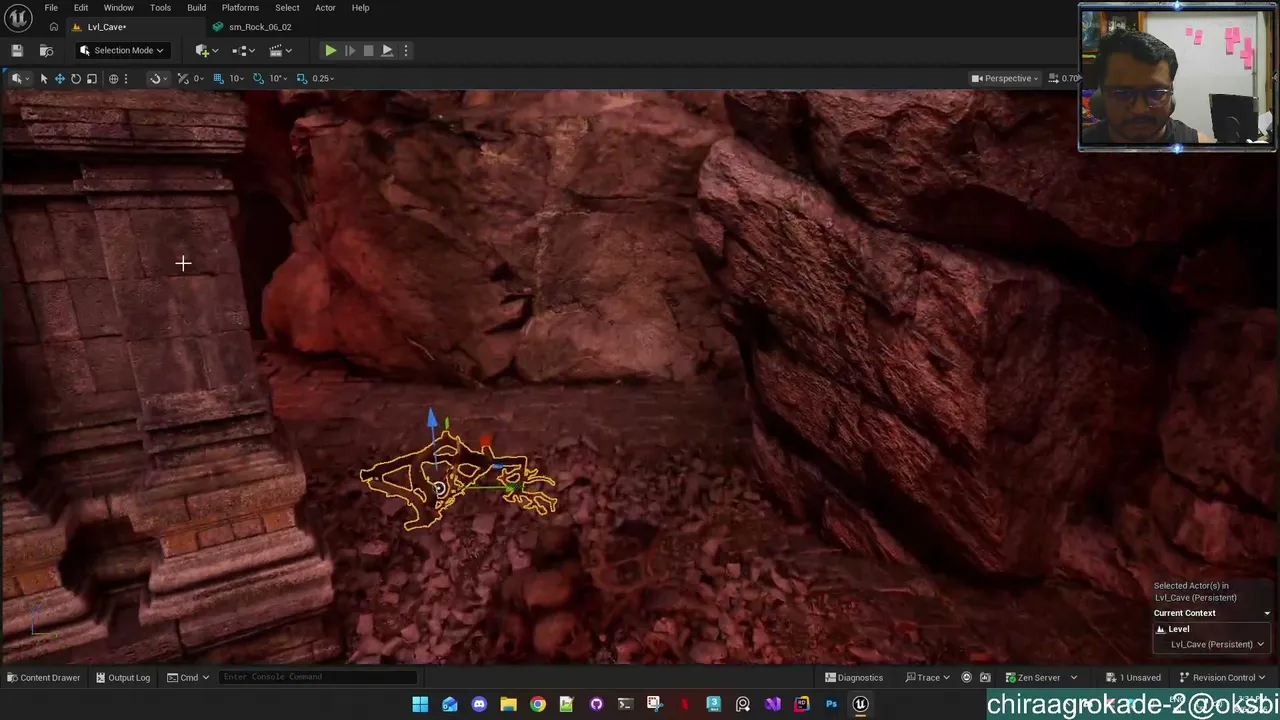This screenshot has height=720, width=1280.
Task: Click the Unreal Engine logo icon
Action: coord(19,19)
